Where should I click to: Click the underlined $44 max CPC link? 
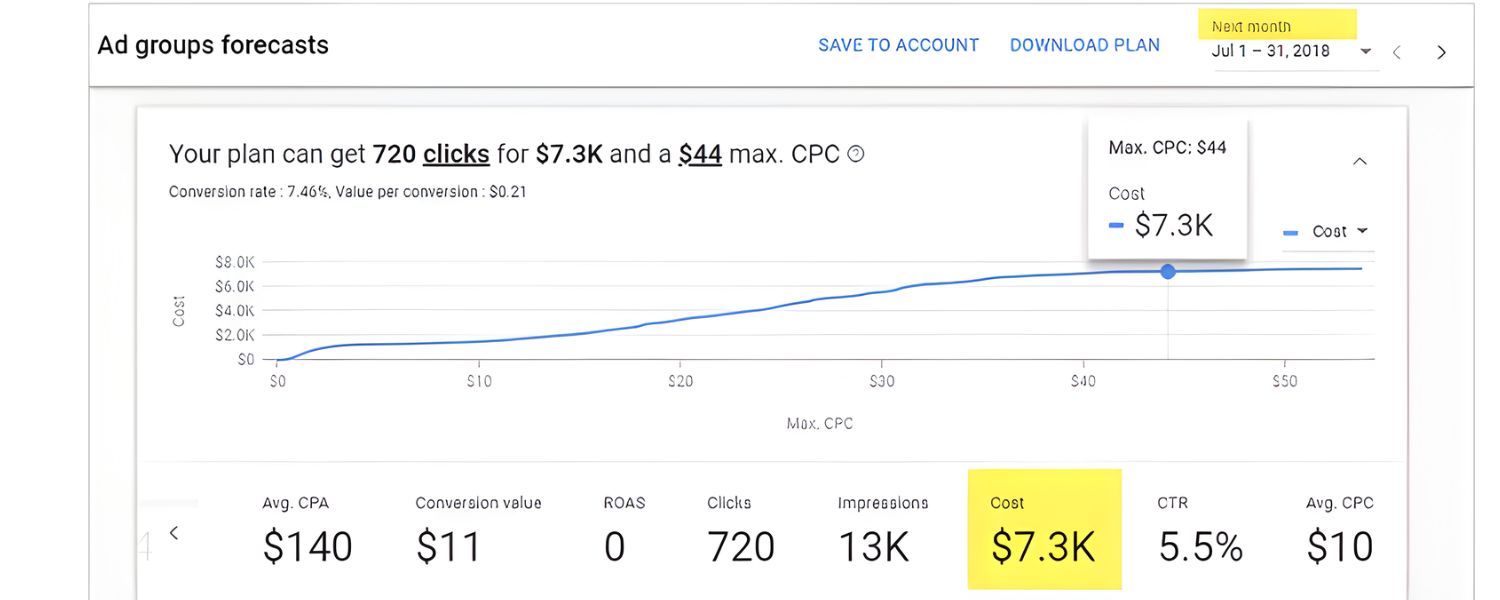tap(700, 154)
